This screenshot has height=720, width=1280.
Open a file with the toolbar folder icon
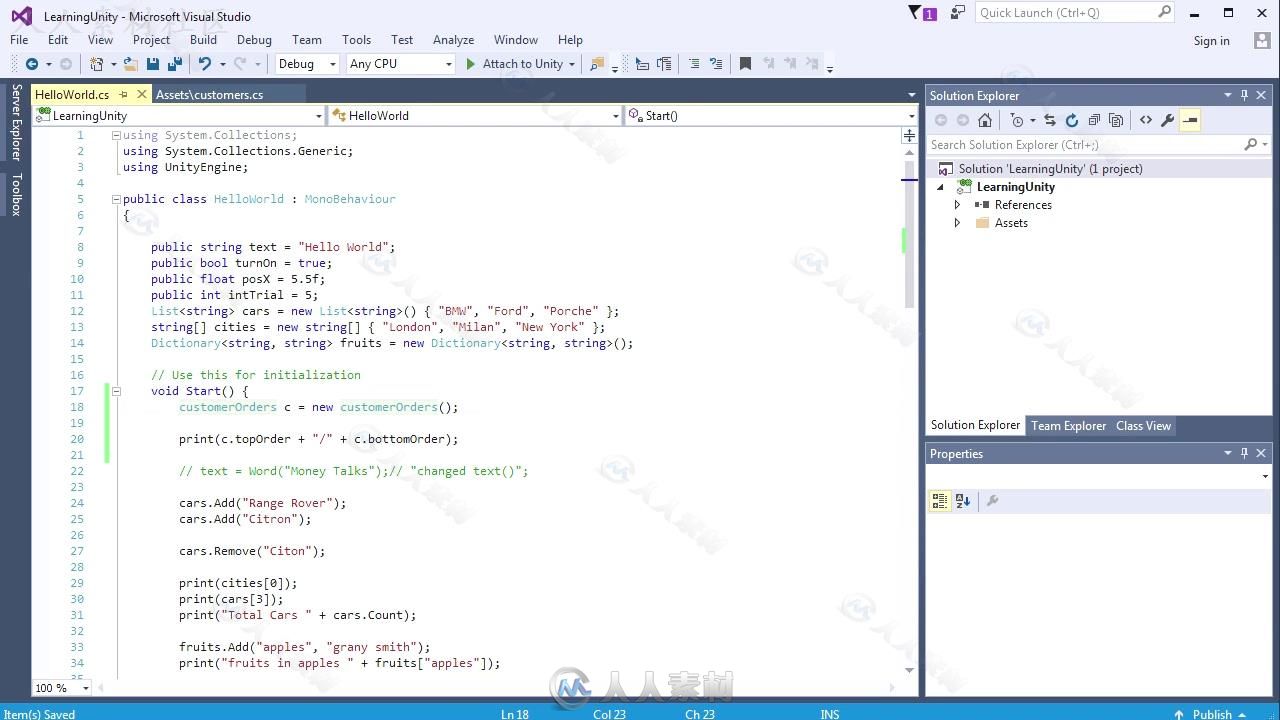click(x=130, y=64)
